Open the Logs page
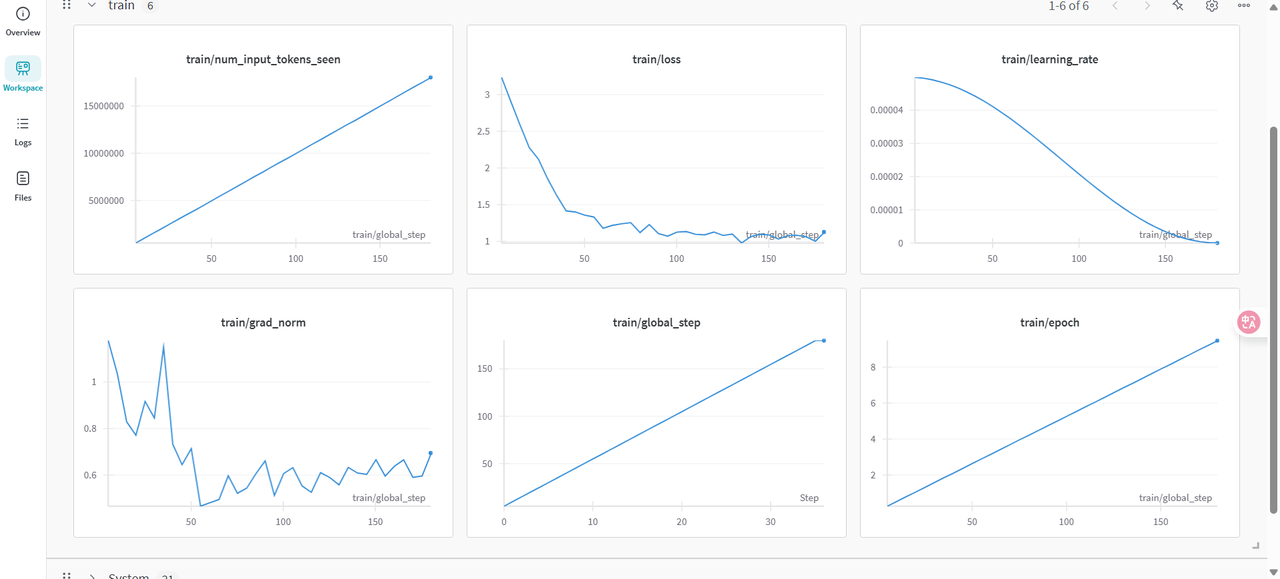Image resolution: width=1280 pixels, height=579 pixels. tap(23, 131)
